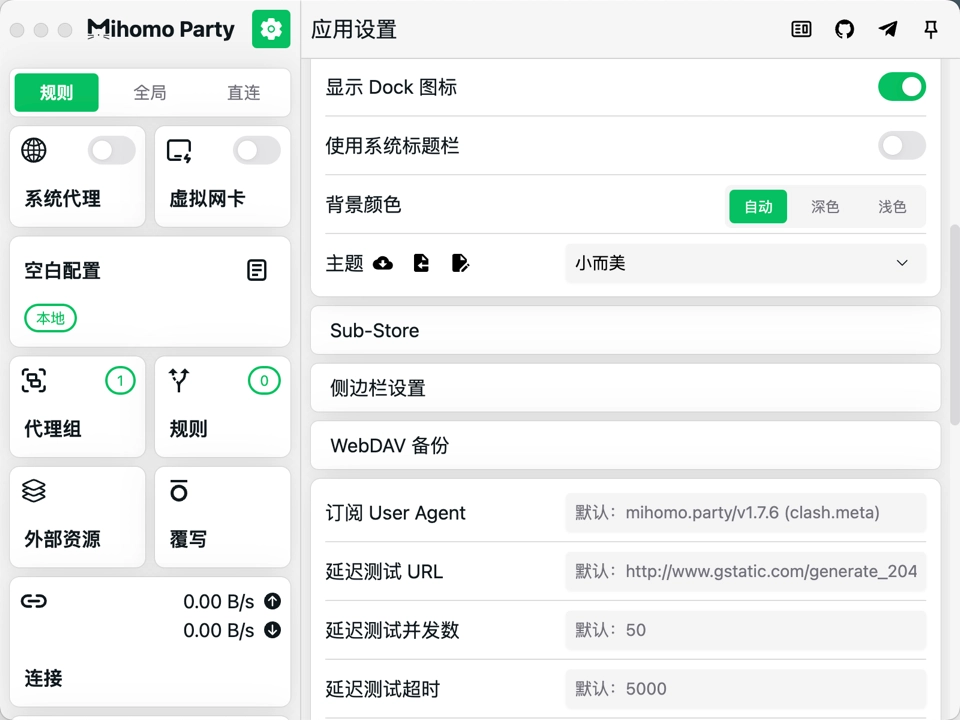The image size is (960, 720).
Task: Click the green settings gear icon
Action: [x=271, y=29]
